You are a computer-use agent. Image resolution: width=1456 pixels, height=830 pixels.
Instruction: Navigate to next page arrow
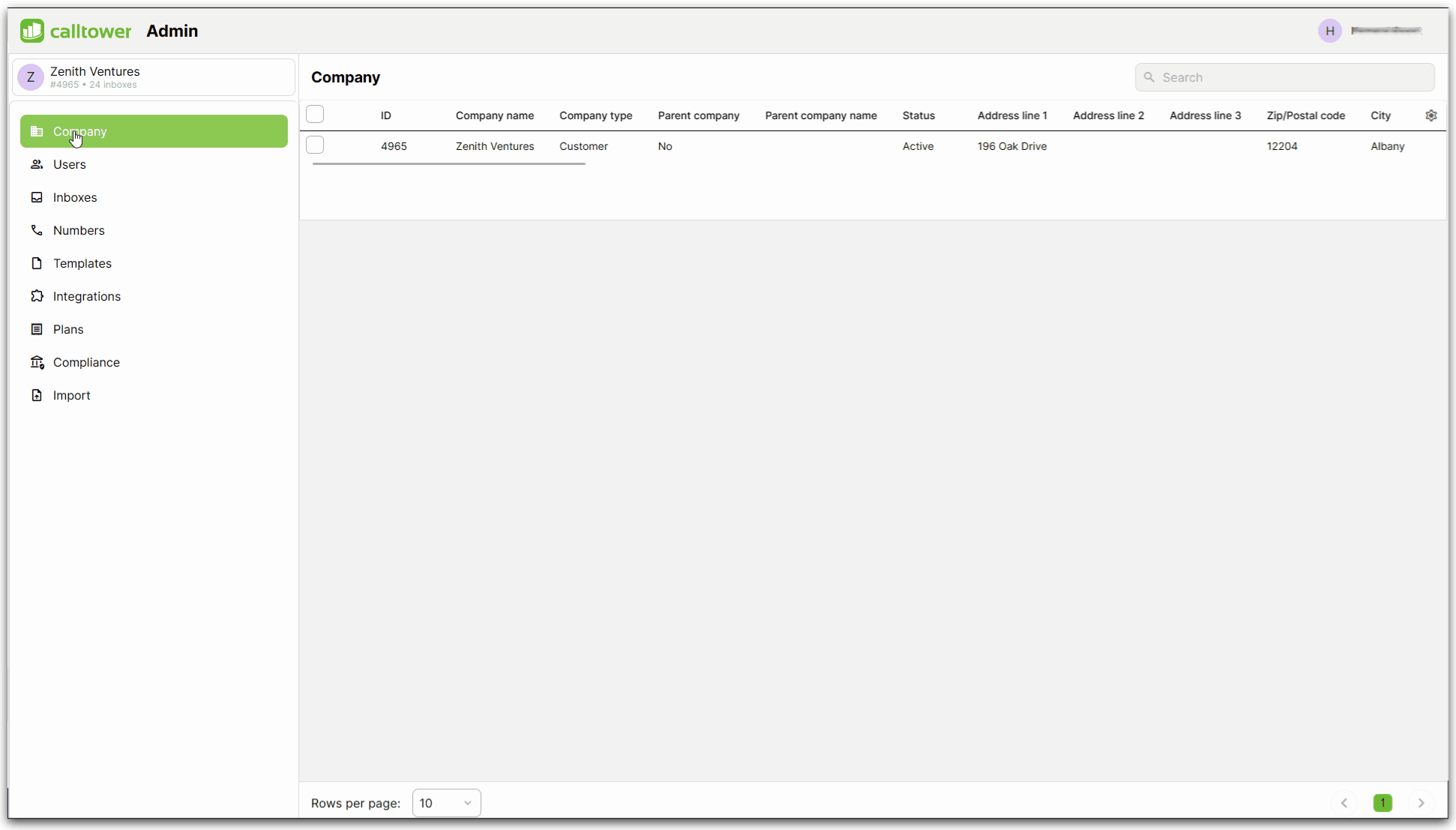(1421, 802)
